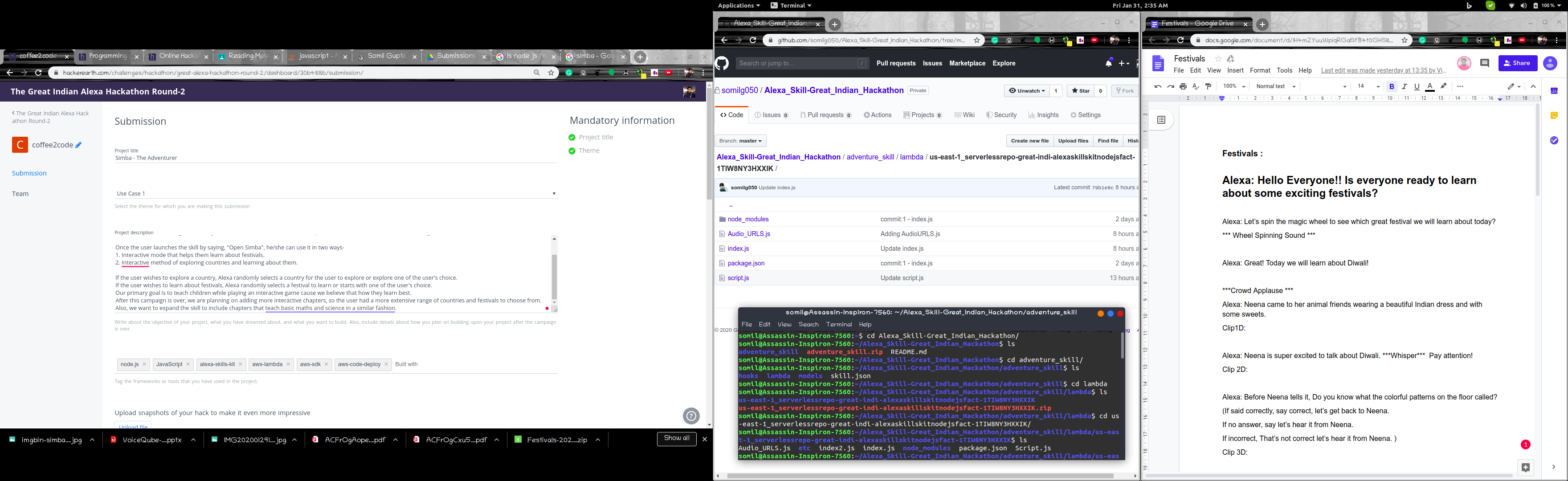
Task: Toggle underline formatting in Docs
Action: pos(1417,86)
